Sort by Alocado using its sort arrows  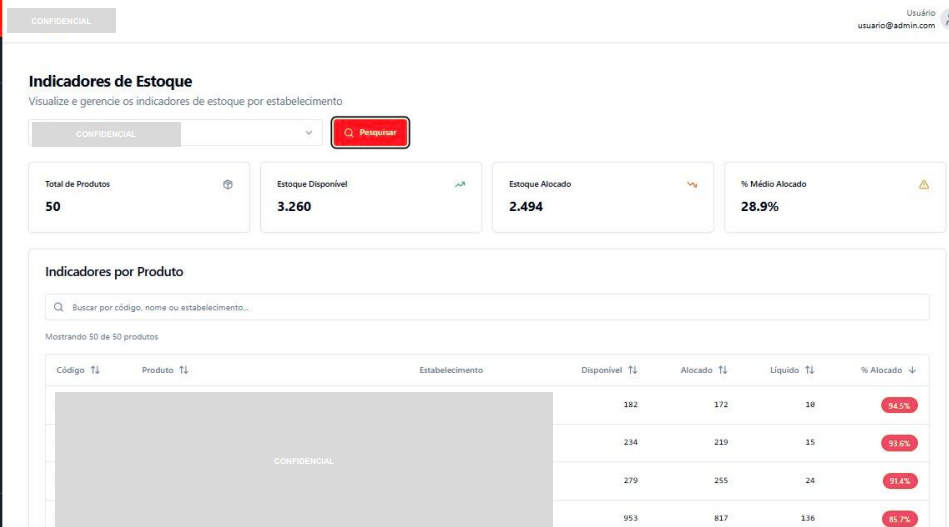(x=722, y=370)
